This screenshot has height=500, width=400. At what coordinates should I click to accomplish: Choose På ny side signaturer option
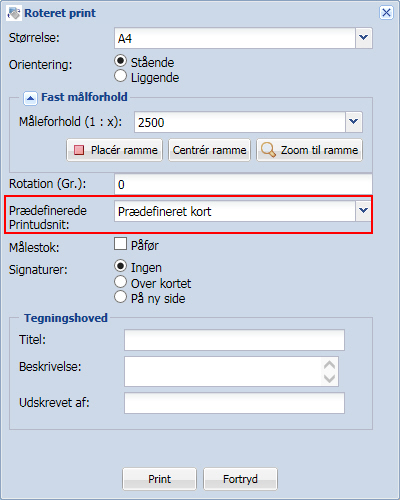pos(120,297)
